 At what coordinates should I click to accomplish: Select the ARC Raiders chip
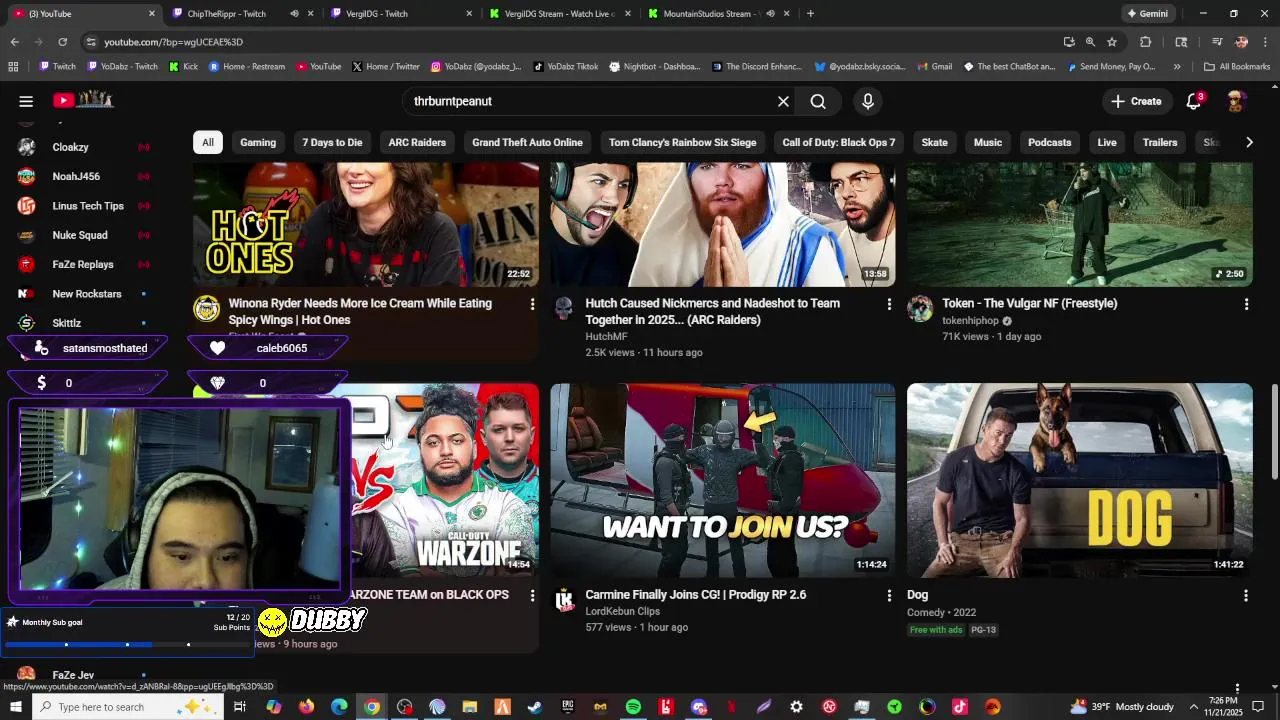click(417, 142)
